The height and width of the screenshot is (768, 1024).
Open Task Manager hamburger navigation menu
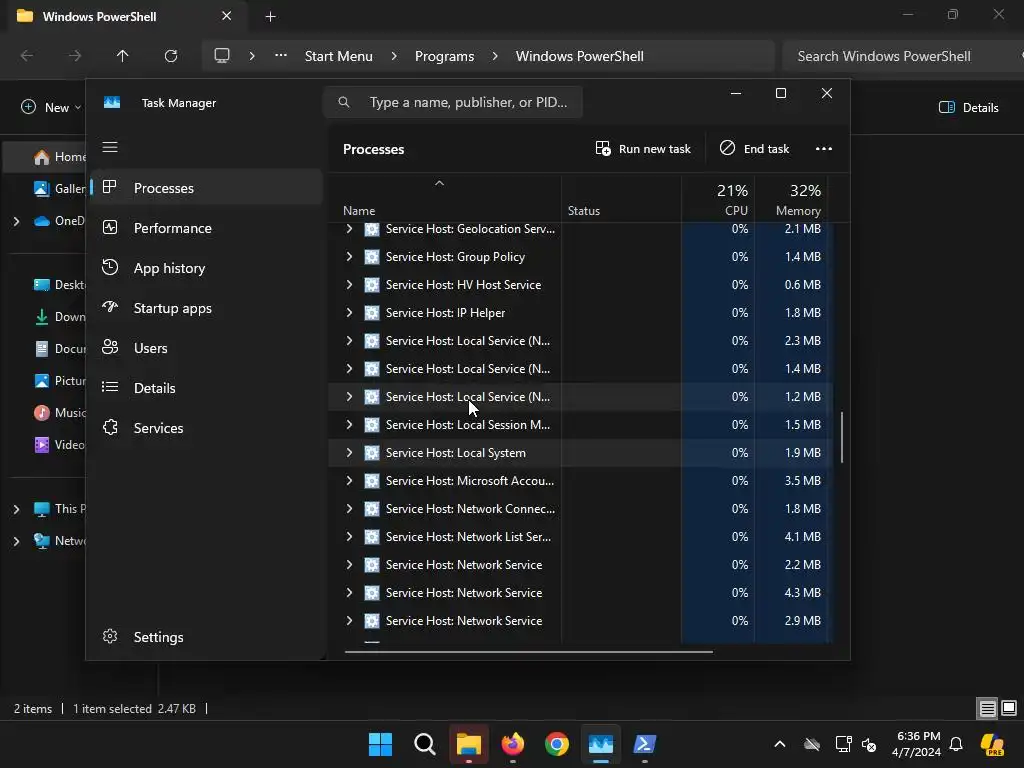click(x=110, y=148)
